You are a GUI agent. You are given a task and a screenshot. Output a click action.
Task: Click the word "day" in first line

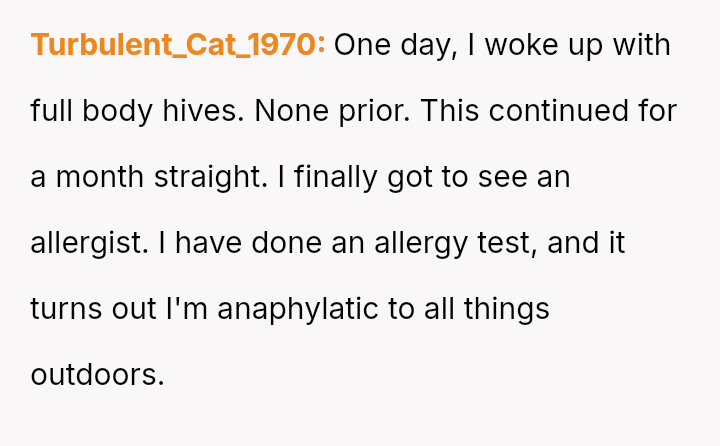(x=426, y=45)
